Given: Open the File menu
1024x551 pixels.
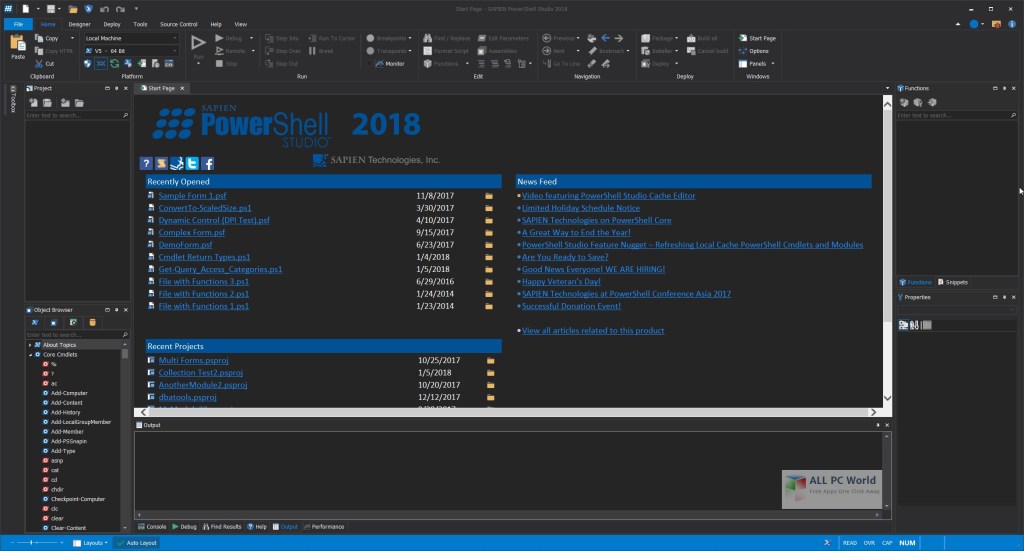Looking at the screenshot, I should 18,24.
